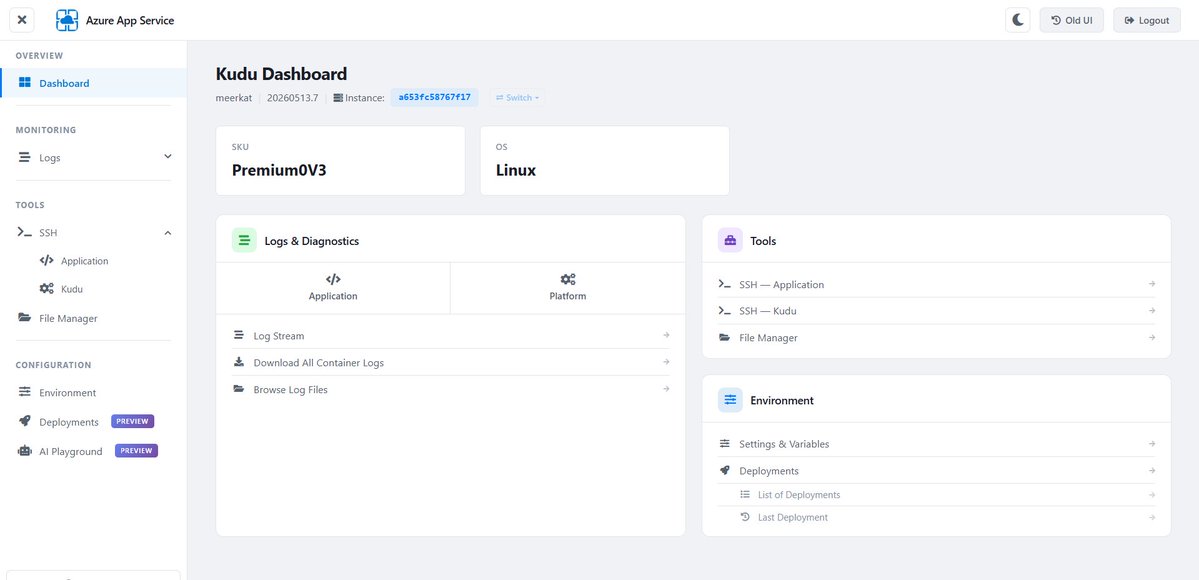This screenshot has width=1199, height=580.
Task: Click terminal icon beside SSH — Application
Action: pyautogui.click(x=725, y=284)
